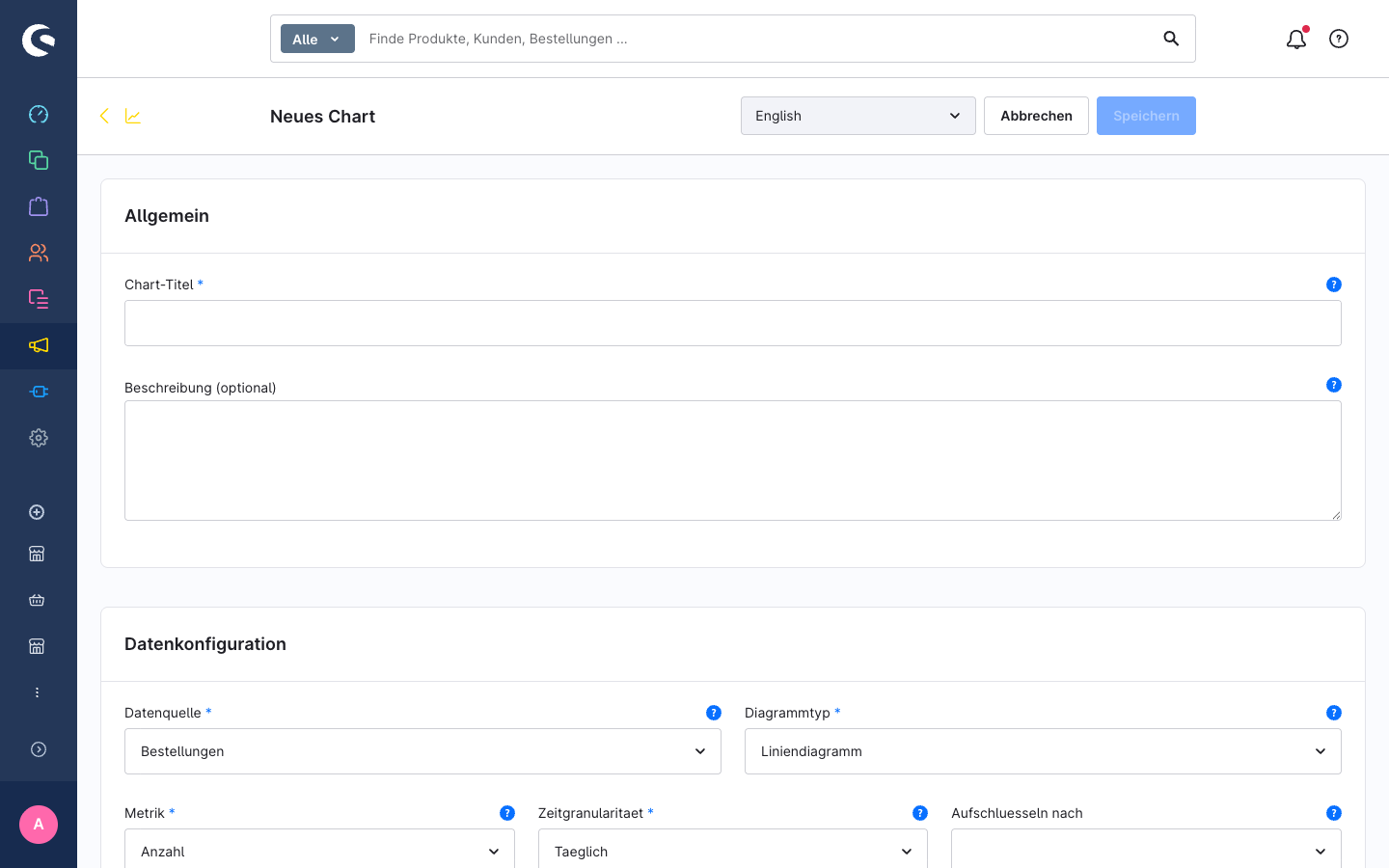Focus the Chart-Titel input field
This screenshot has width=1389, height=868.
pos(733,323)
